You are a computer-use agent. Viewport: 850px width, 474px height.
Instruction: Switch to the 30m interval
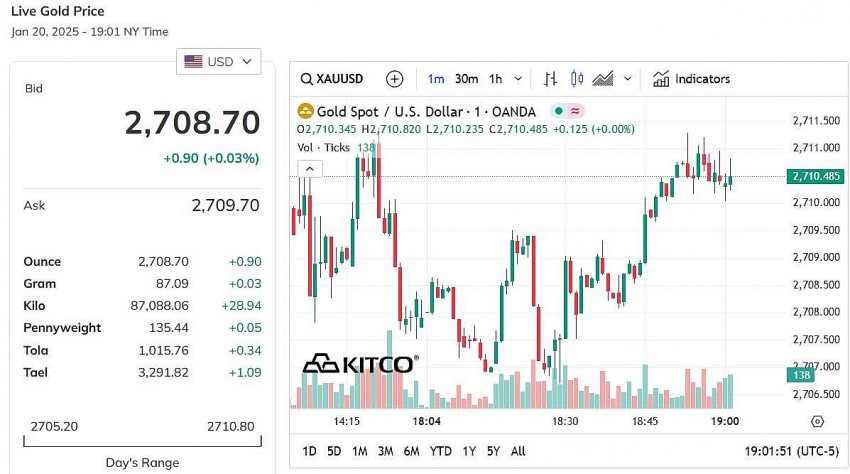[x=466, y=79]
